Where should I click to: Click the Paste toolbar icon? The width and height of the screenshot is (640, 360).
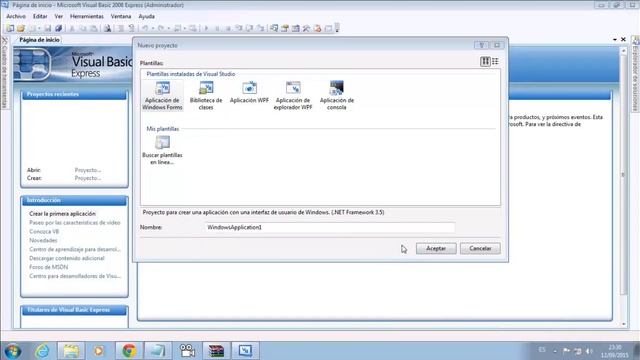(x=94, y=28)
